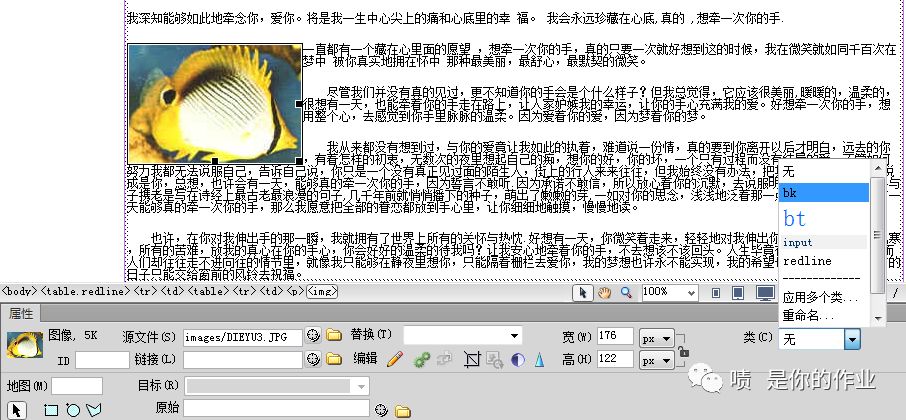Choose the Select arrow tool in status bar

[582, 293]
